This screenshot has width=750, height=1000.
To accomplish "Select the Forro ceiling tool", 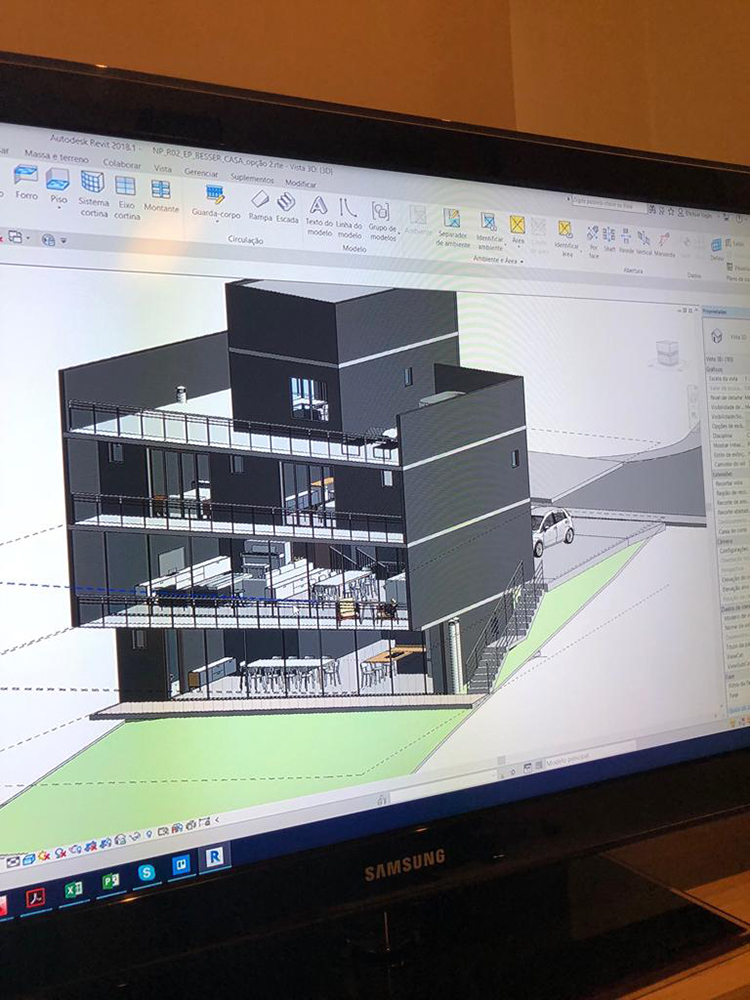I will (x=26, y=183).
